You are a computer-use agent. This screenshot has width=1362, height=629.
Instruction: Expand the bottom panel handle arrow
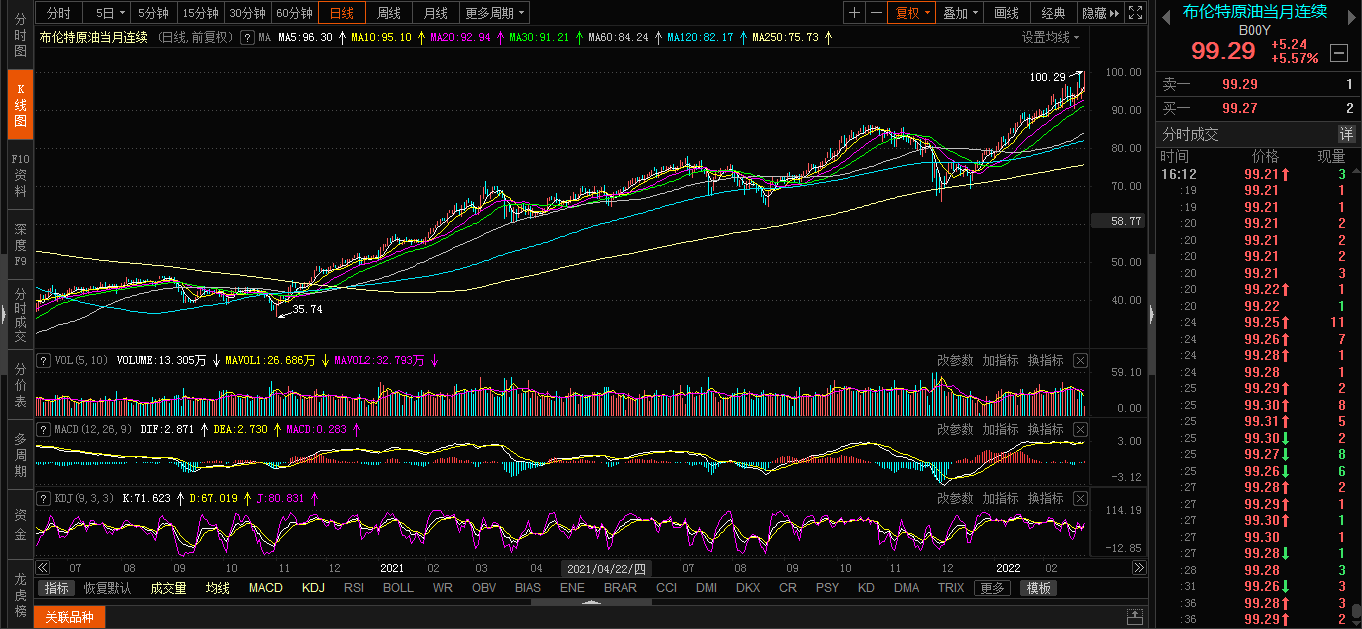tap(590, 602)
